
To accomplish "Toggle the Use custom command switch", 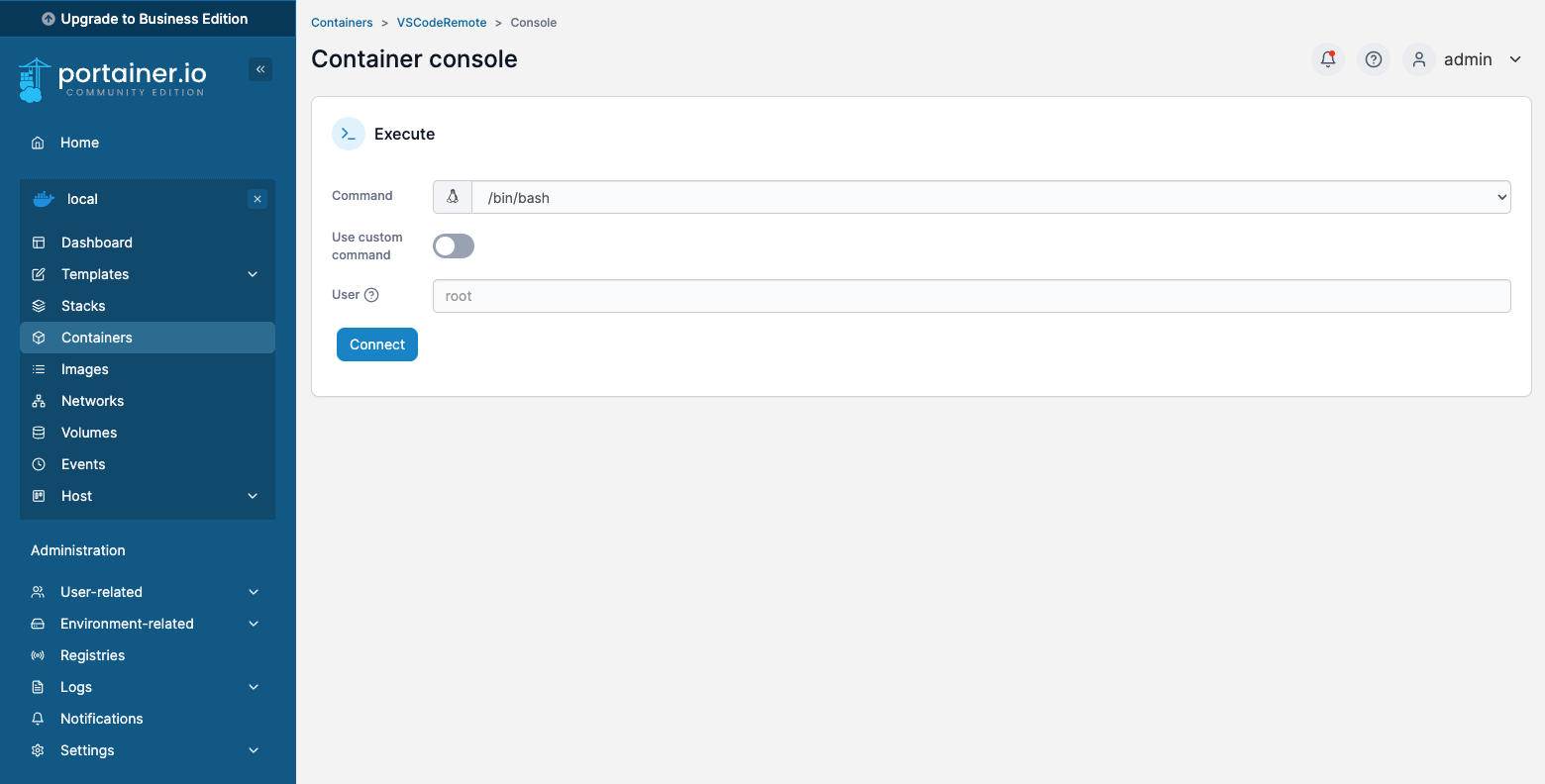I will (454, 246).
